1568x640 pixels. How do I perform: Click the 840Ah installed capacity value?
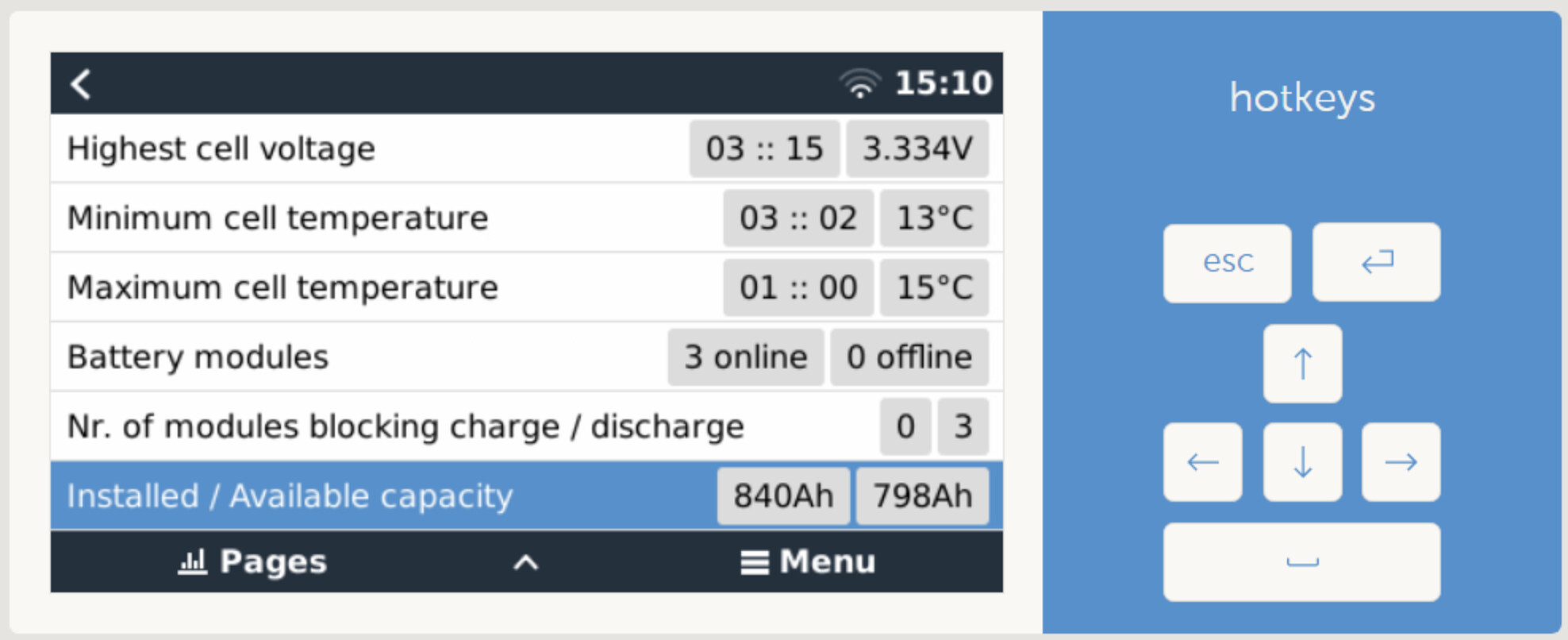click(x=783, y=496)
